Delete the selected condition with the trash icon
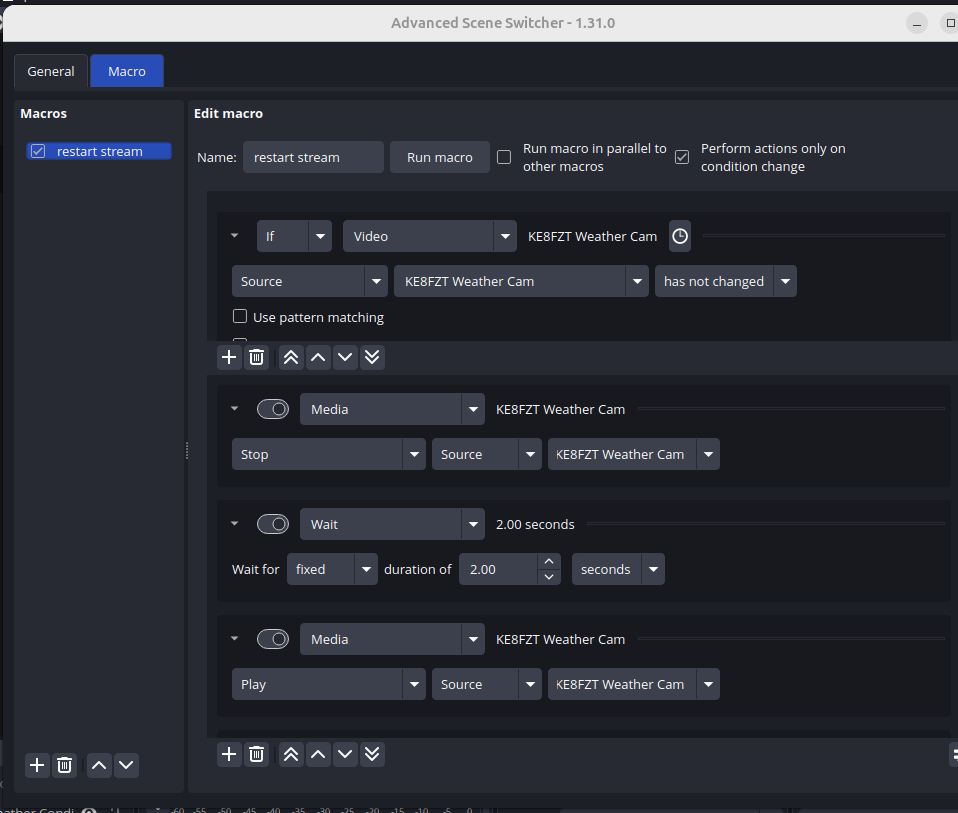Viewport: 958px width, 813px height. (257, 357)
